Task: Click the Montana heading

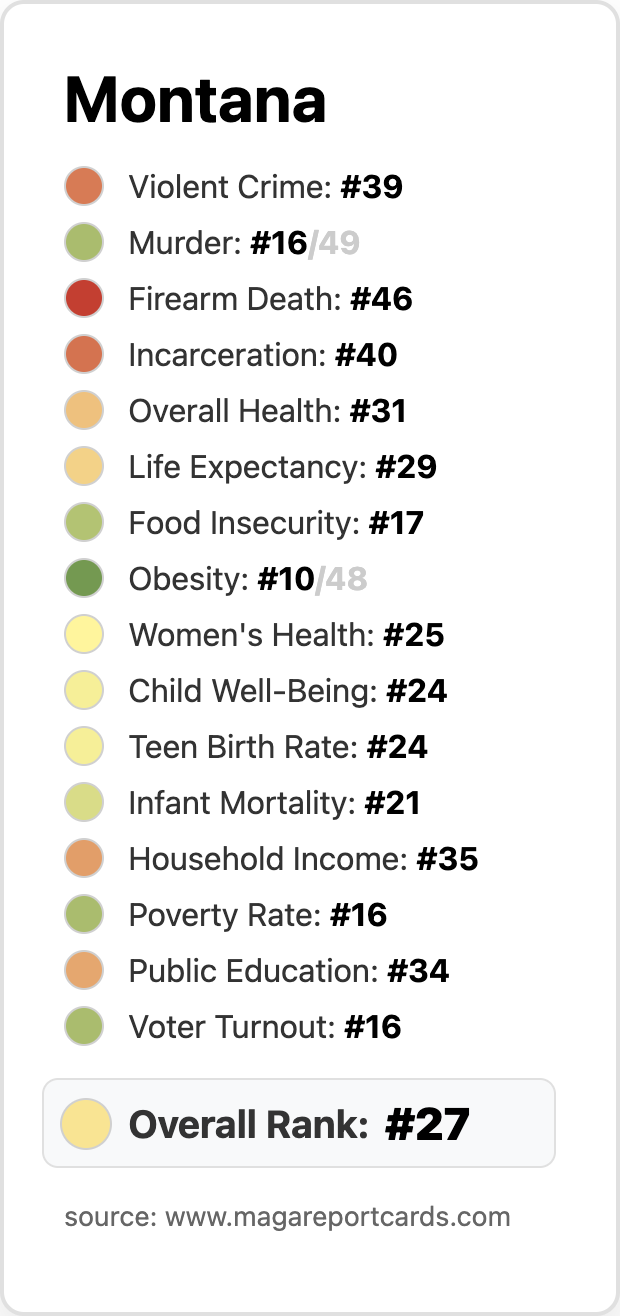Action: (x=195, y=99)
